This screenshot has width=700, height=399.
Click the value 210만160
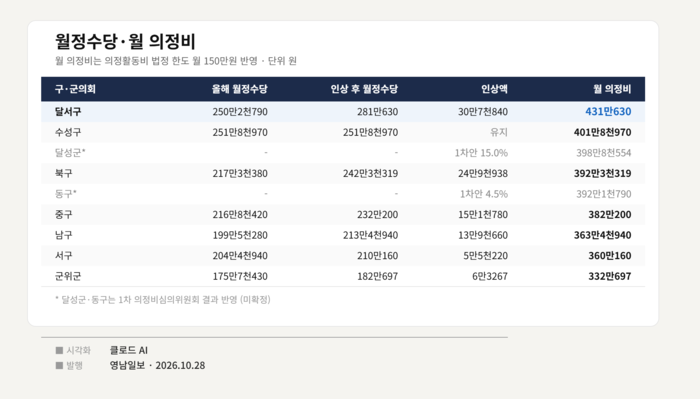[378, 255]
